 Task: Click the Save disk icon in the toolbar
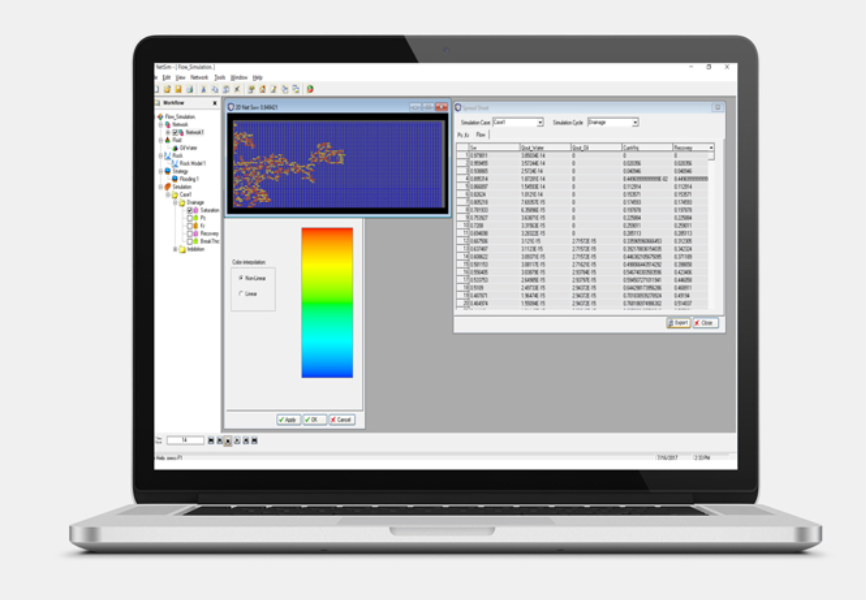(x=178, y=89)
